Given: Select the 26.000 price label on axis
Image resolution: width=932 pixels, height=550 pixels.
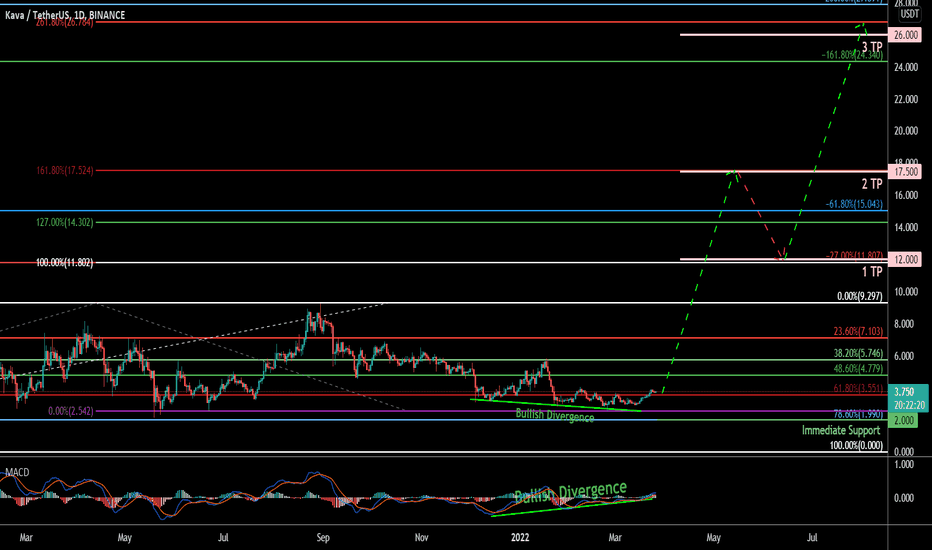Looking at the screenshot, I should [x=905, y=35].
